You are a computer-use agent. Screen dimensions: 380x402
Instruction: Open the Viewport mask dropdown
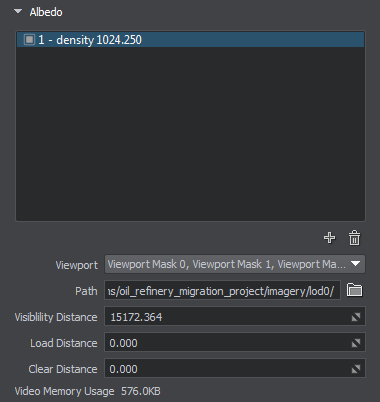235,264
